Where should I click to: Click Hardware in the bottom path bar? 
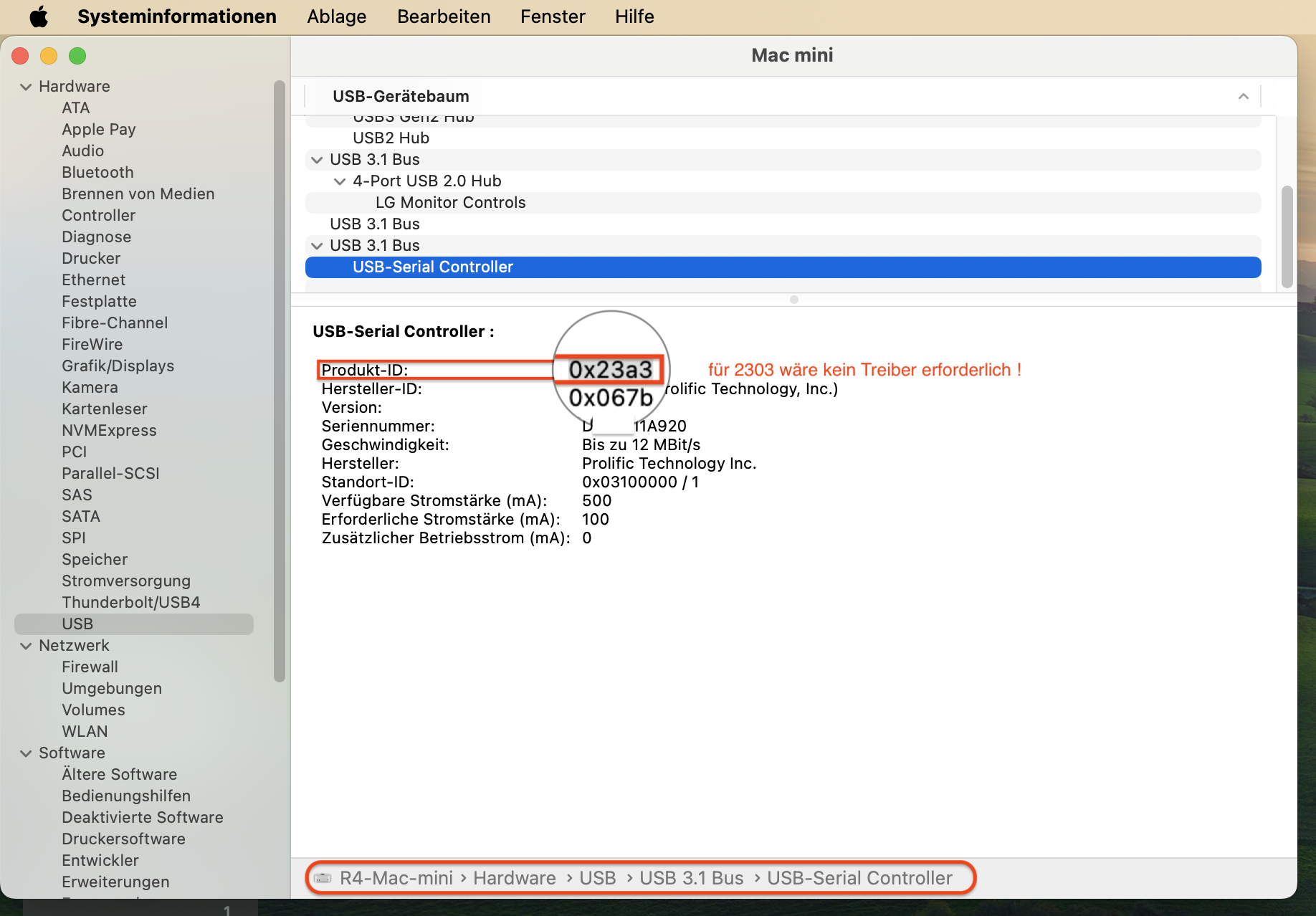tap(515, 878)
